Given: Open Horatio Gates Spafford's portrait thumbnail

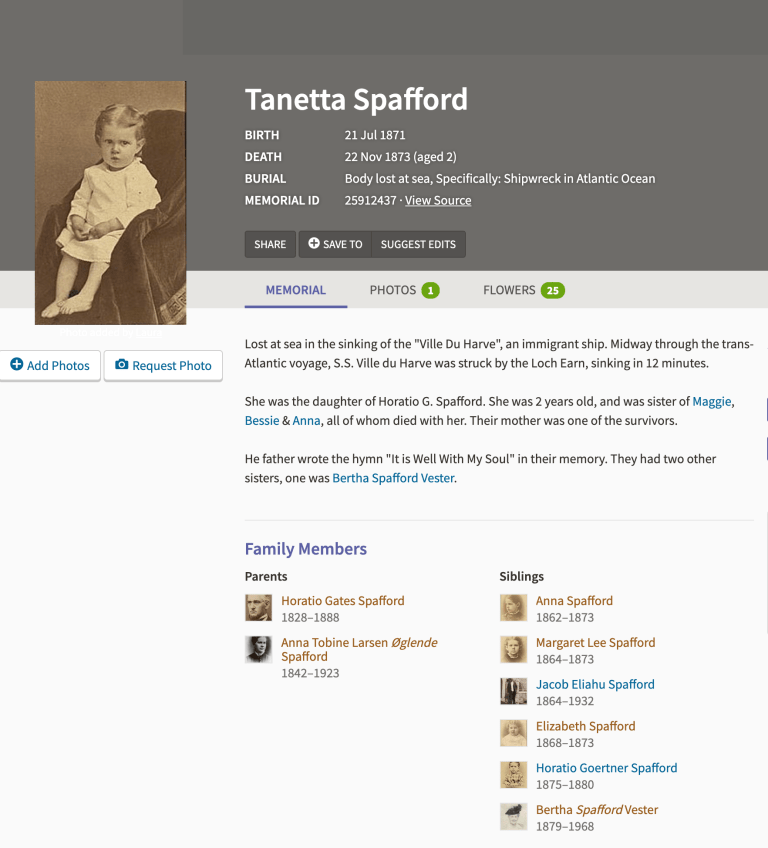Looking at the screenshot, I should [x=259, y=608].
